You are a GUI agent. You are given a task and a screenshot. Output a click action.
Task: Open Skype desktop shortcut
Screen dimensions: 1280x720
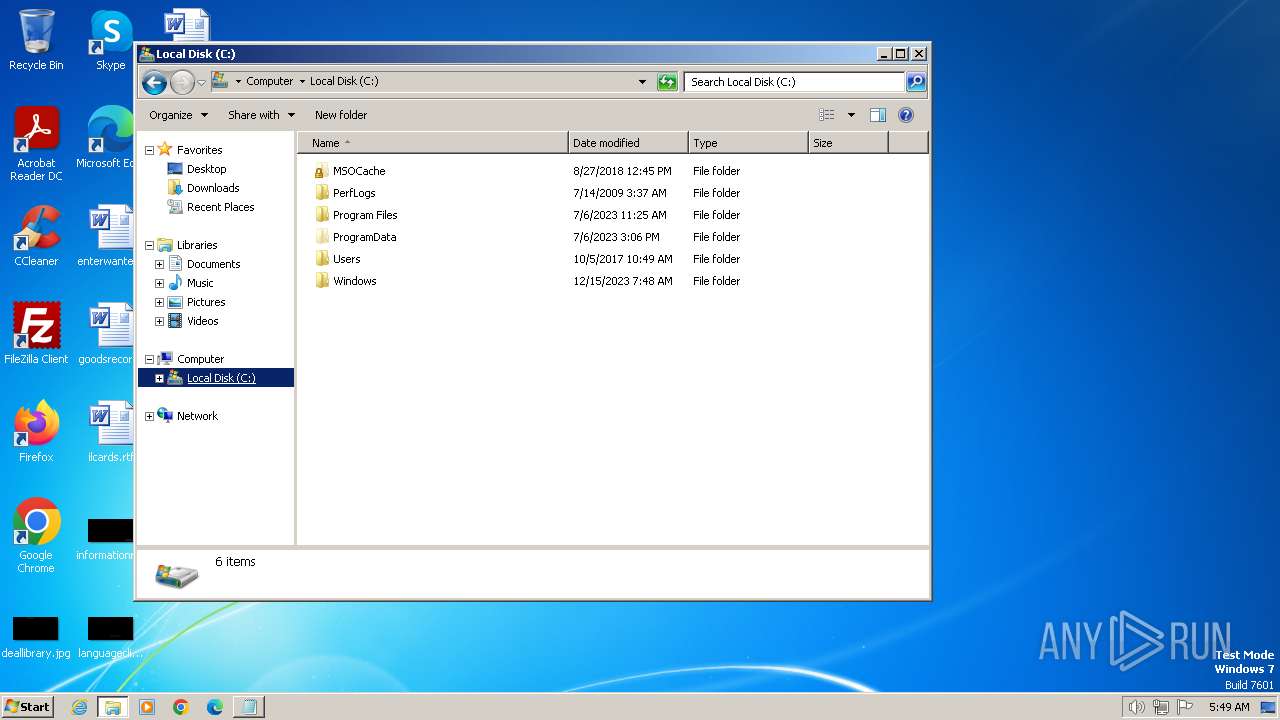tap(110, 40)
